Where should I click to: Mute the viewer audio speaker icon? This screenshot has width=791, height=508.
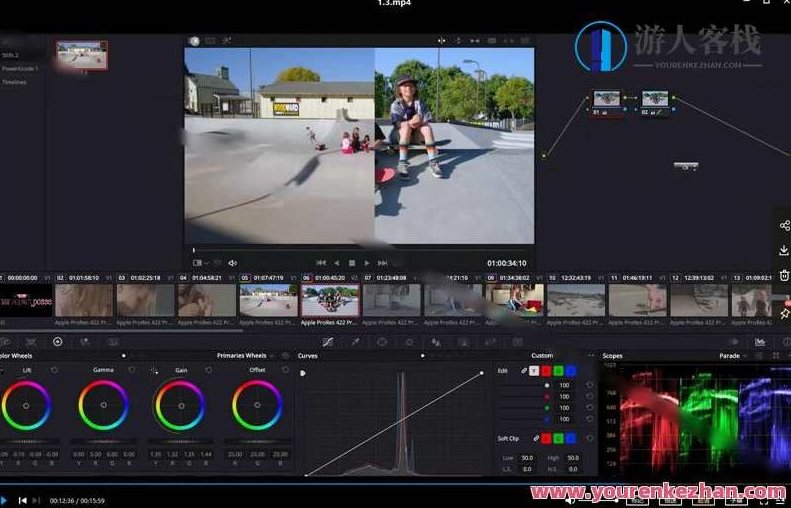[x=232, y=263]
